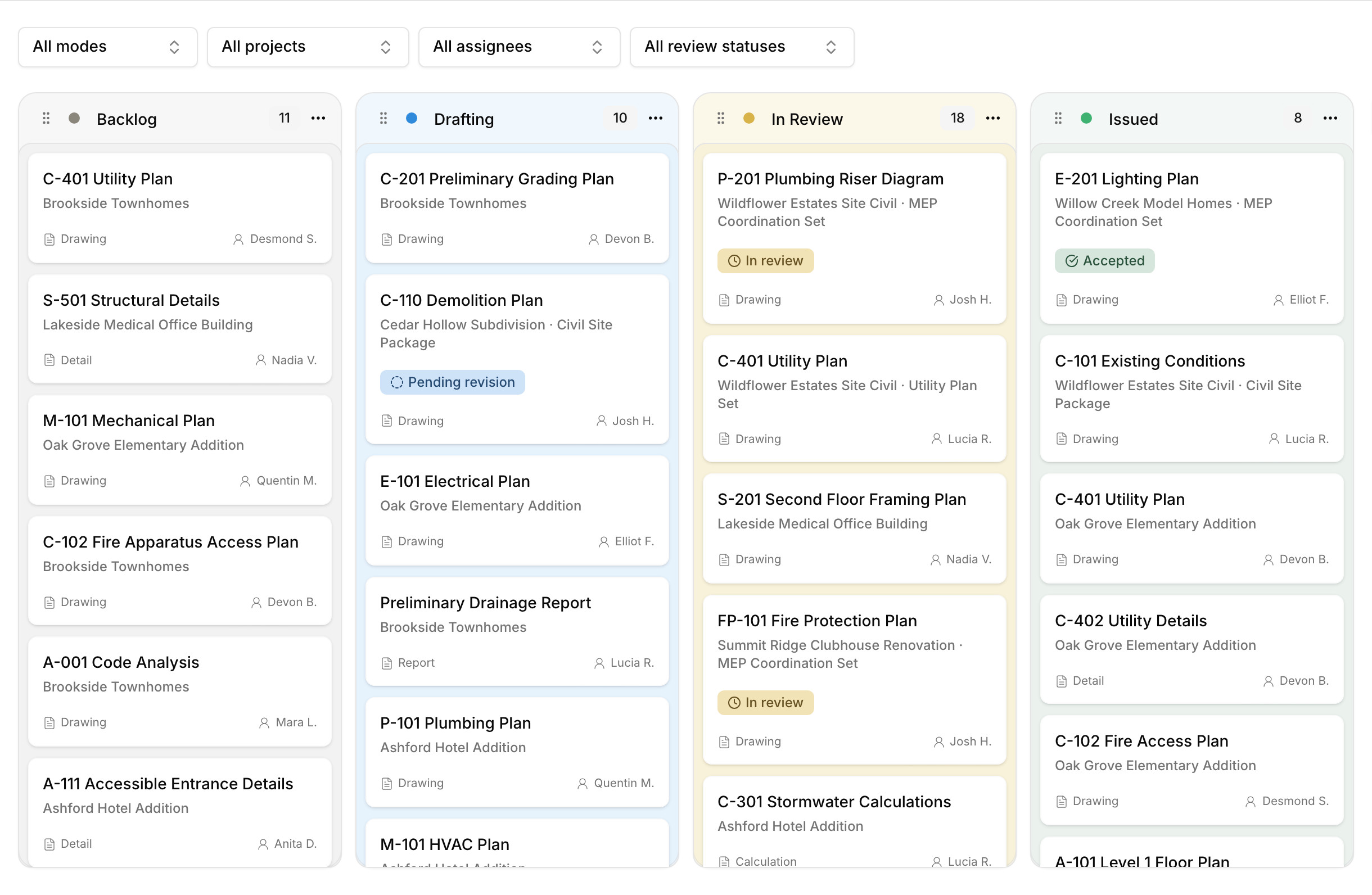This screenshot has height=895, width=1372.
Task: Click the Elliot F. assignee icon on E-201
Action: (1278, 300)
